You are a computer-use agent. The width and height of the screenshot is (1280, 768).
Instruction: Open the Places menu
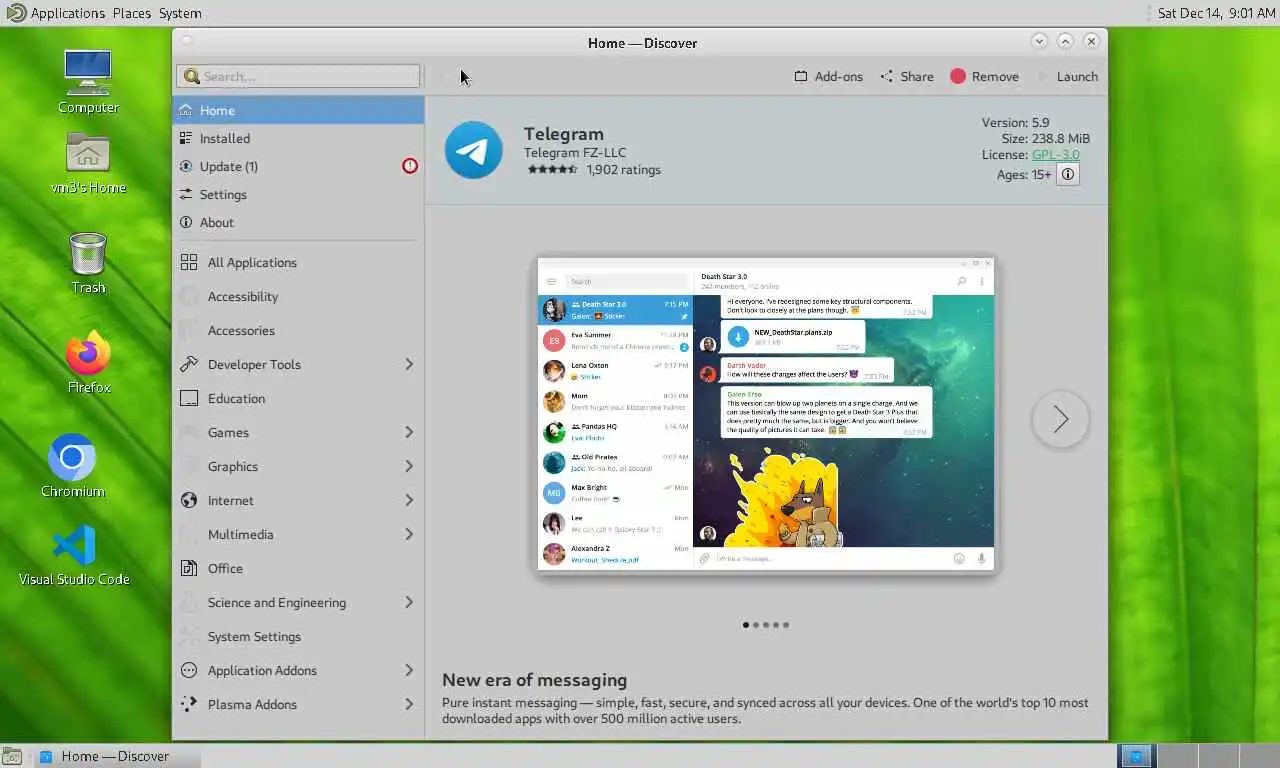tap(131, 13)
